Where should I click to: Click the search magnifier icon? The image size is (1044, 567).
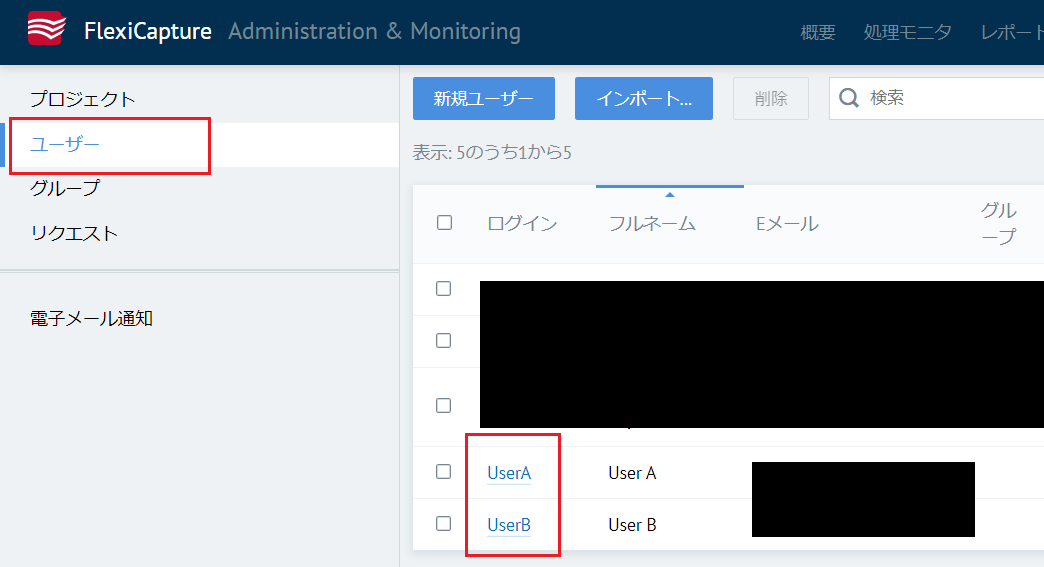tap(849, 98)
